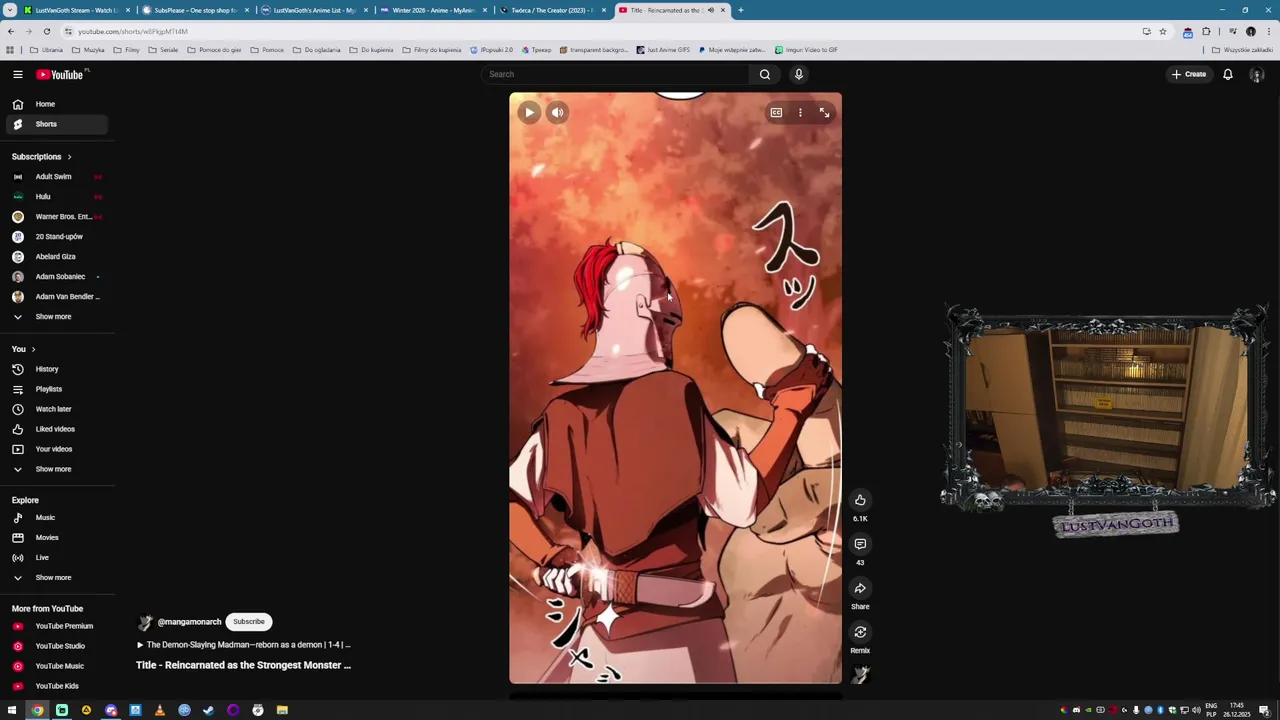Open Movies under Explore

click(x=57, y=538)
